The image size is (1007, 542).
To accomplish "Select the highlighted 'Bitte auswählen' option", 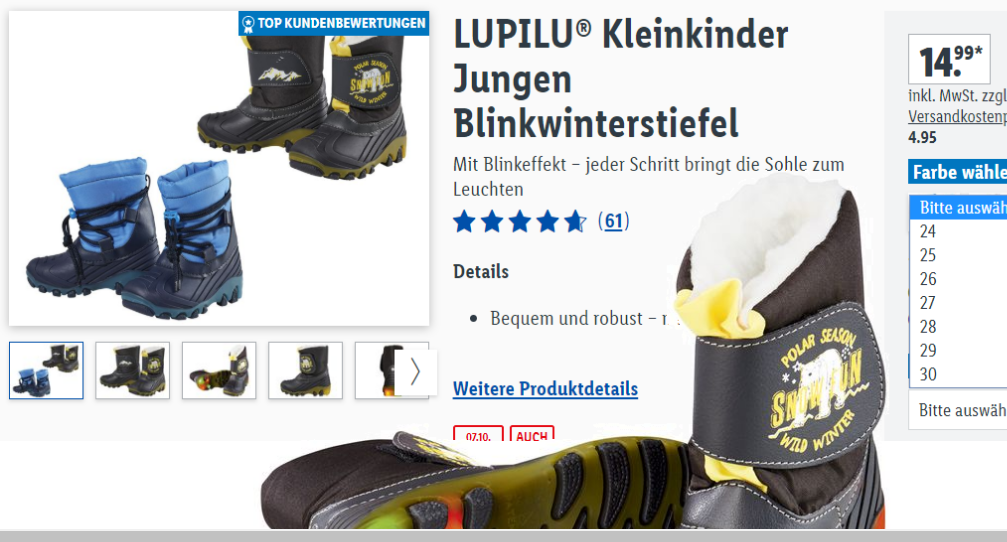I will pos(958,207).
